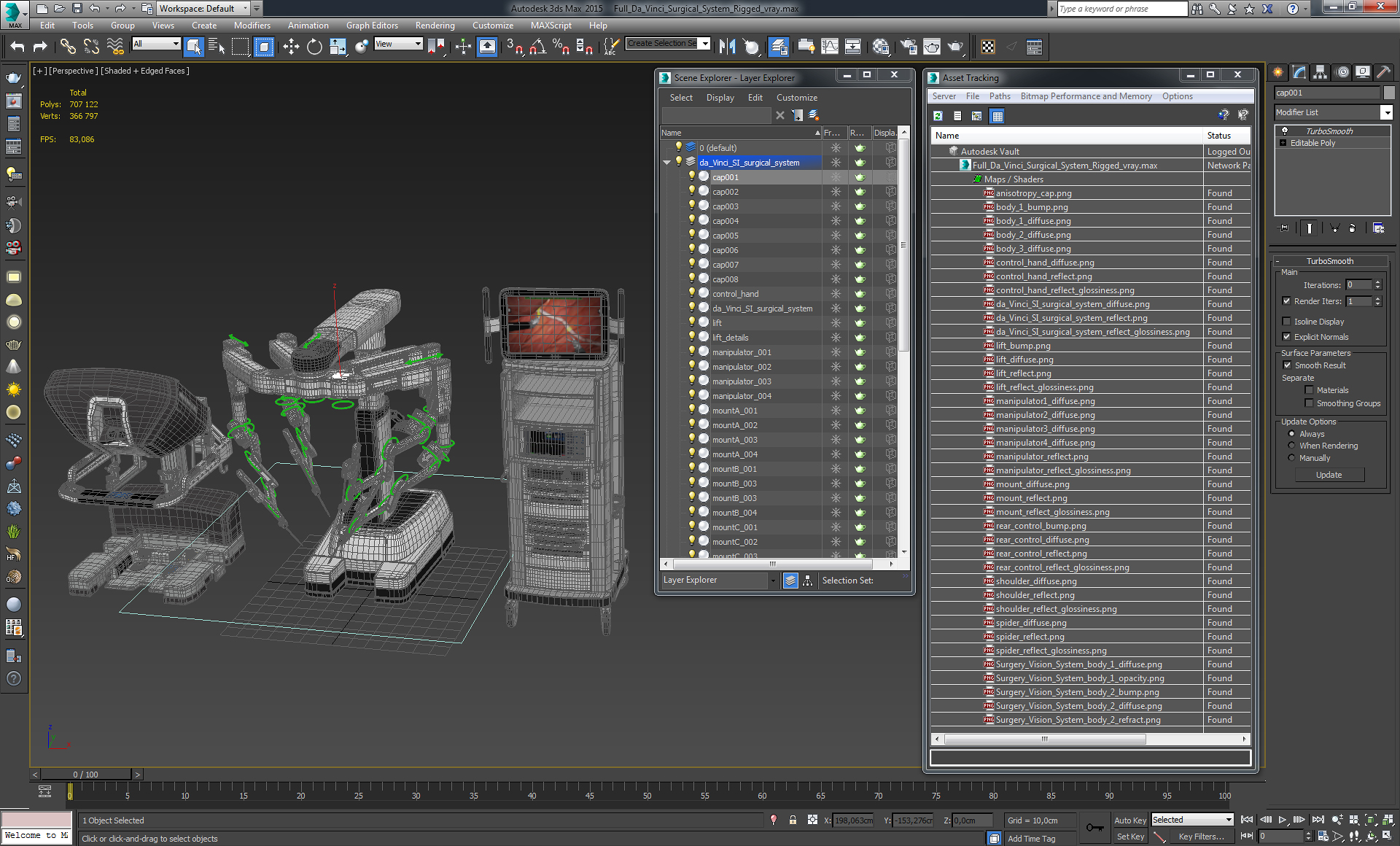The height and width of the screenshot is (846, 1400).
Task: Click Pin Stack icon under modifier stack
Action: click(1284, 228)
